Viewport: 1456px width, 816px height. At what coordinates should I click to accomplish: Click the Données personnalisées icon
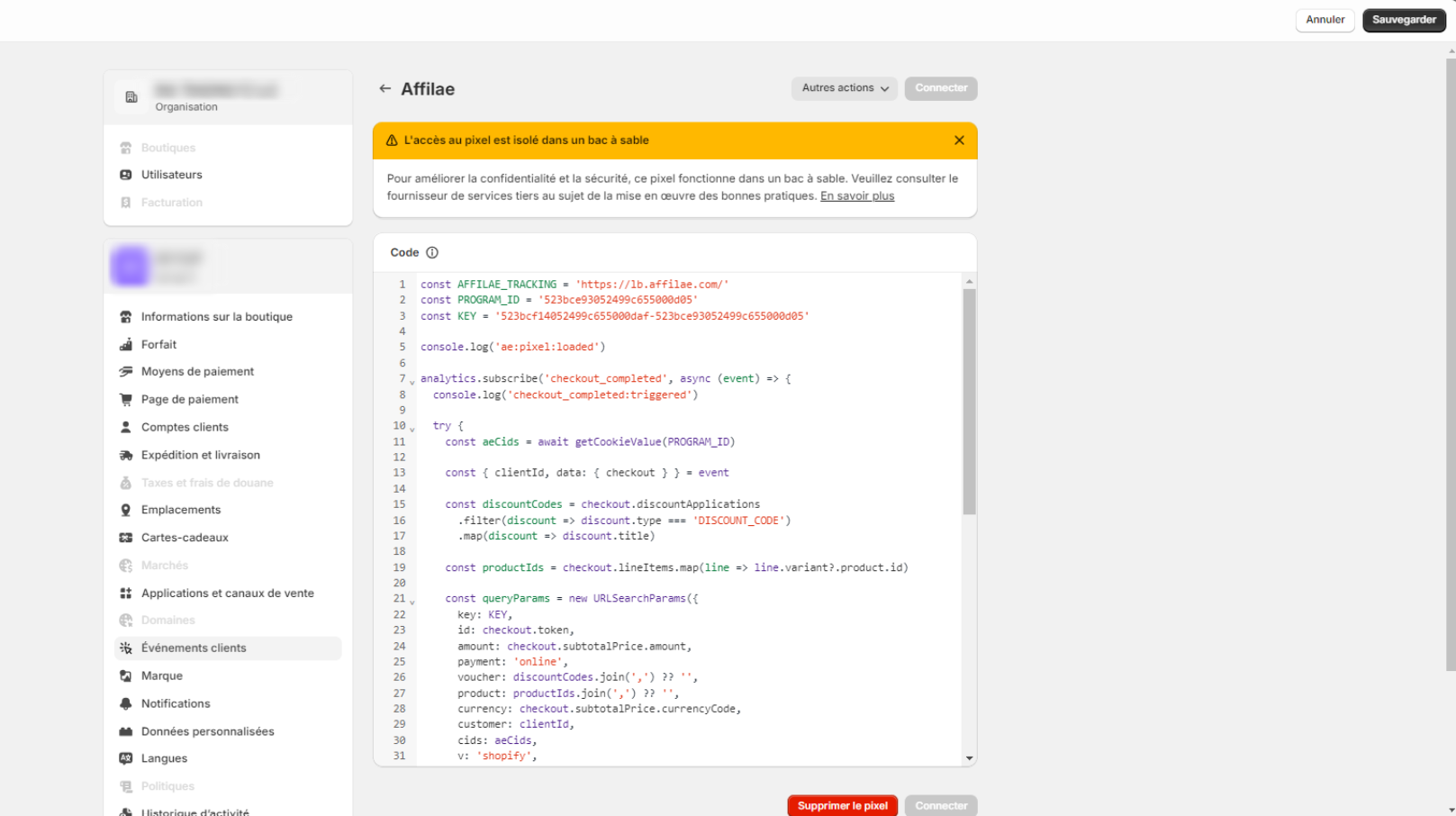click(x=126, y=732)
